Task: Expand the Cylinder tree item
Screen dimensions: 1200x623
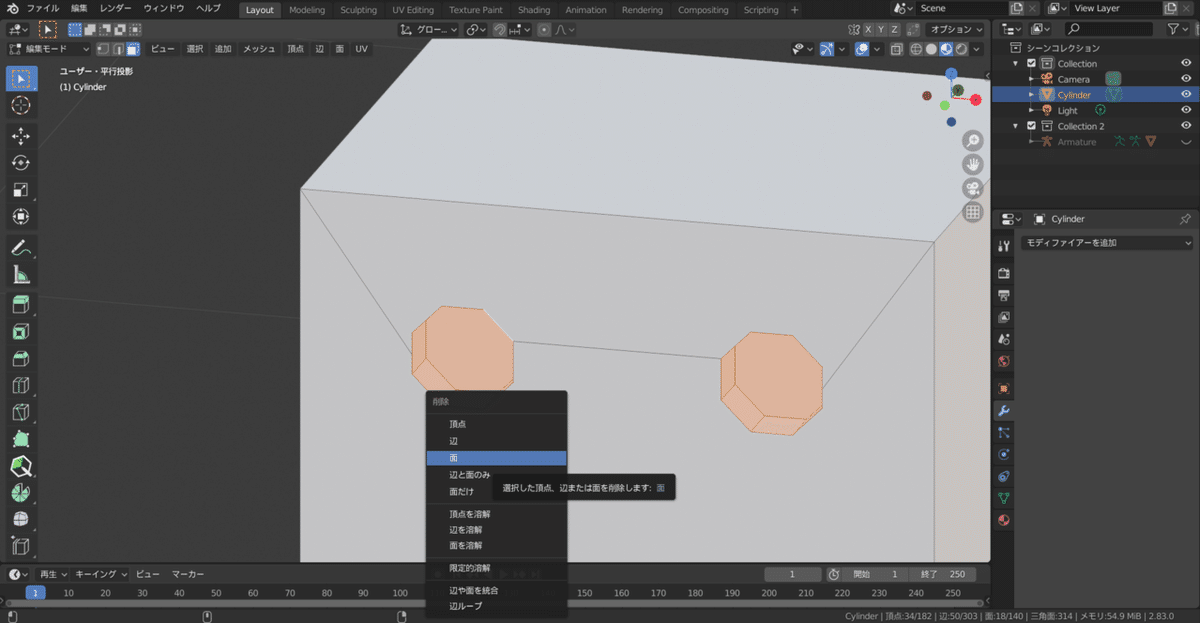Action: [x=1032, y=95]
